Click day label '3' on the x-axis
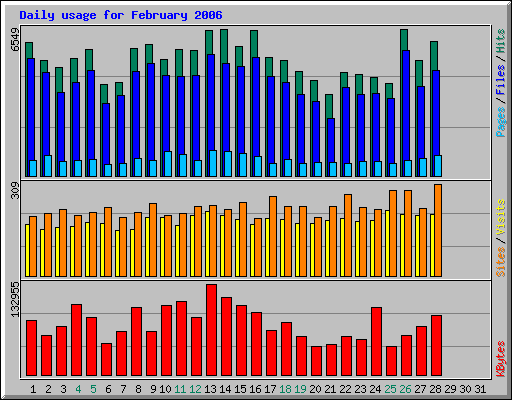Image resolution: width=512 pixels, height=400 pixels. tap(63, 389)
